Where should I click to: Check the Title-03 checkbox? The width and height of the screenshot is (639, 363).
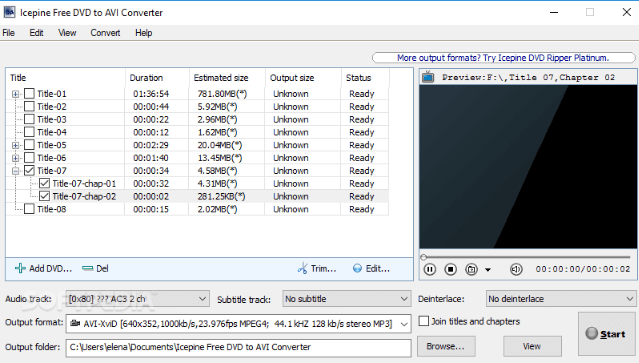point(29,119)
